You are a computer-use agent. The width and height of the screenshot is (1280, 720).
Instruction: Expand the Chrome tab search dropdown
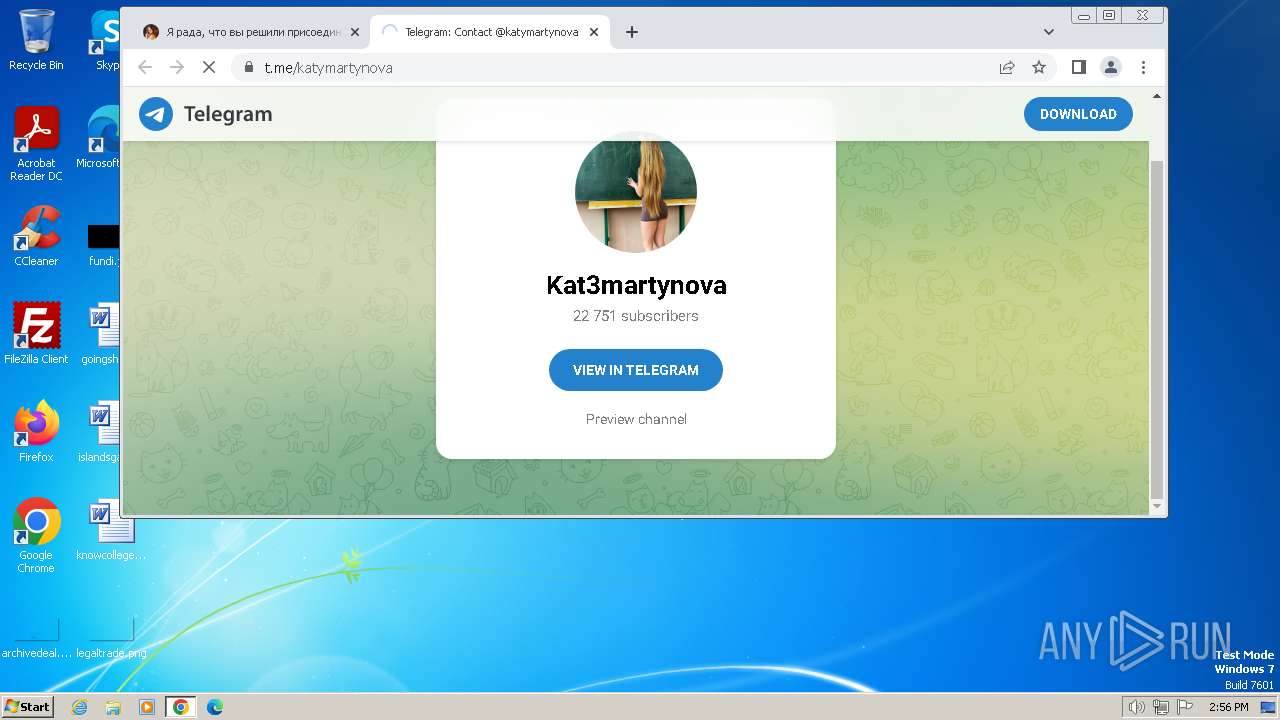pos(1049,32)
